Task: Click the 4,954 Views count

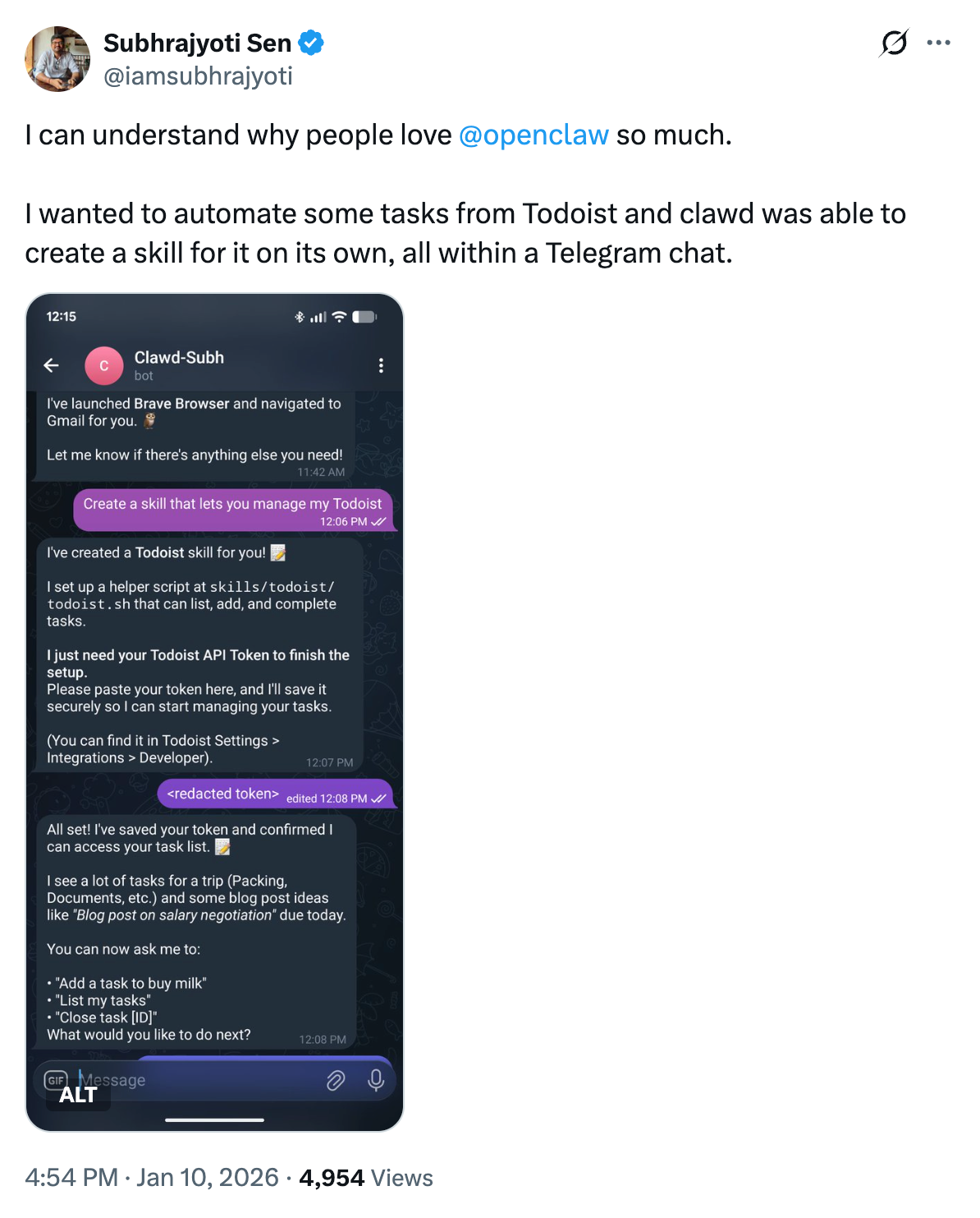Action: (365, 1178)
